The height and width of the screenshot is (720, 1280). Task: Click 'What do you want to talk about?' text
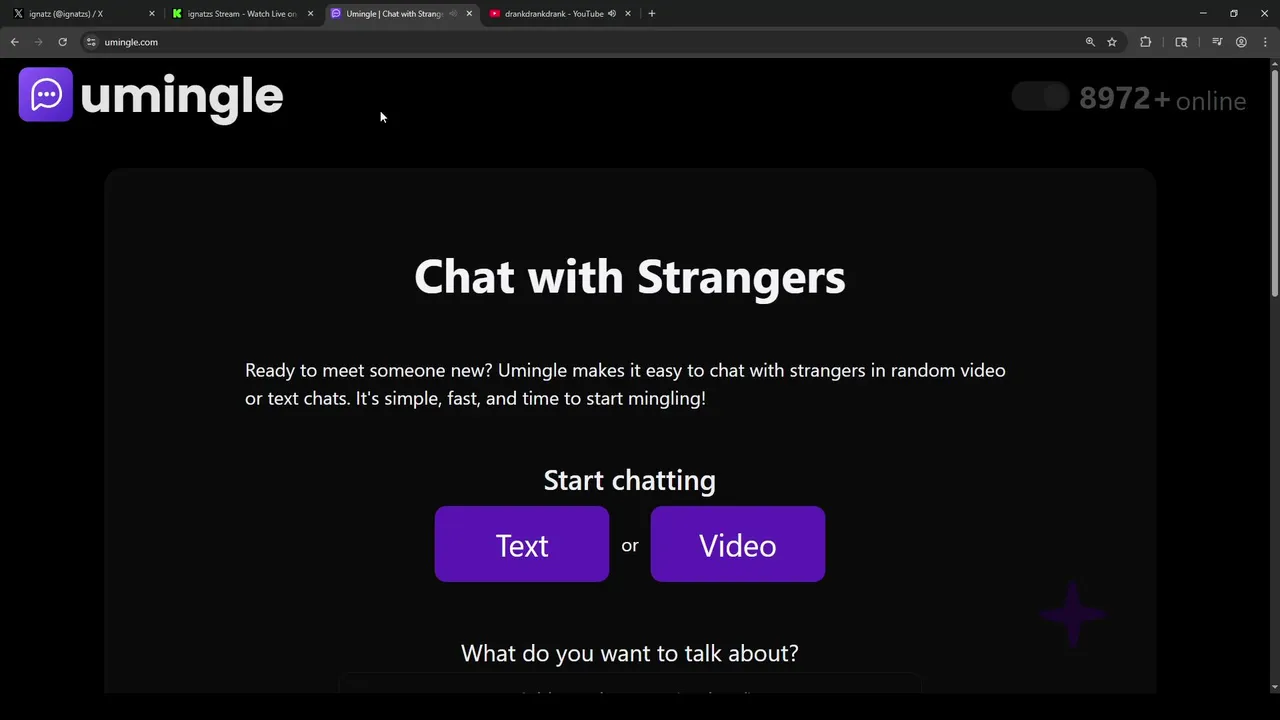630,653
